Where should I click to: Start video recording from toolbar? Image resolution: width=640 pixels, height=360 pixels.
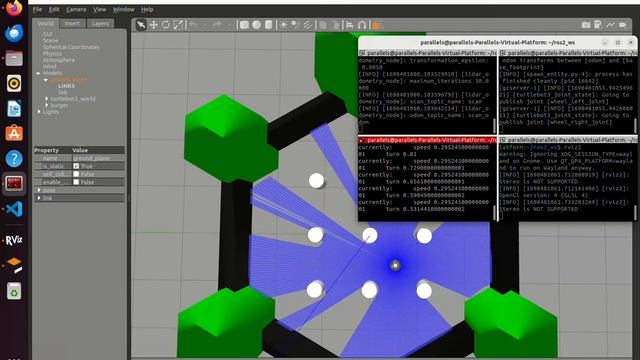[x=623, y=25]
